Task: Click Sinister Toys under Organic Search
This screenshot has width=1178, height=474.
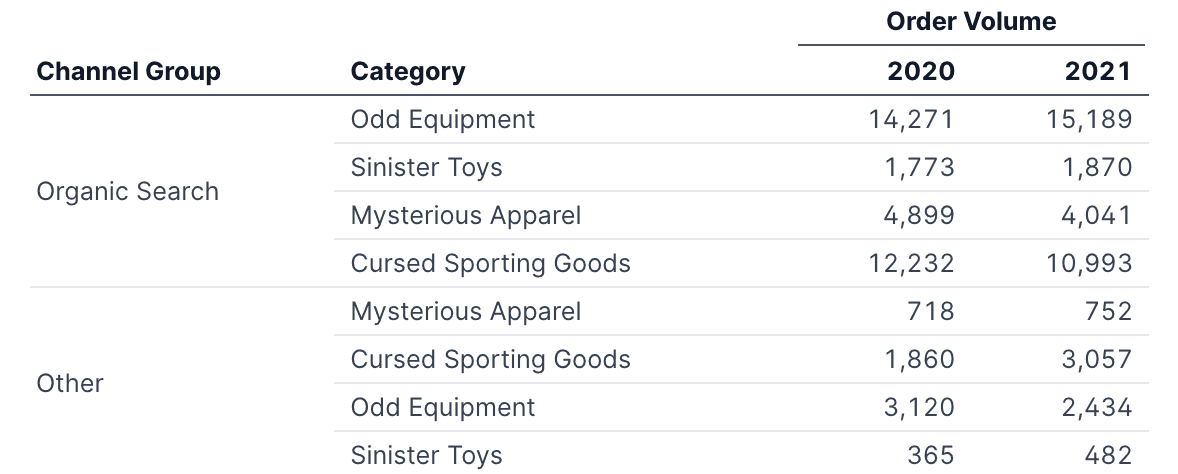Action: tap(426, 167)
